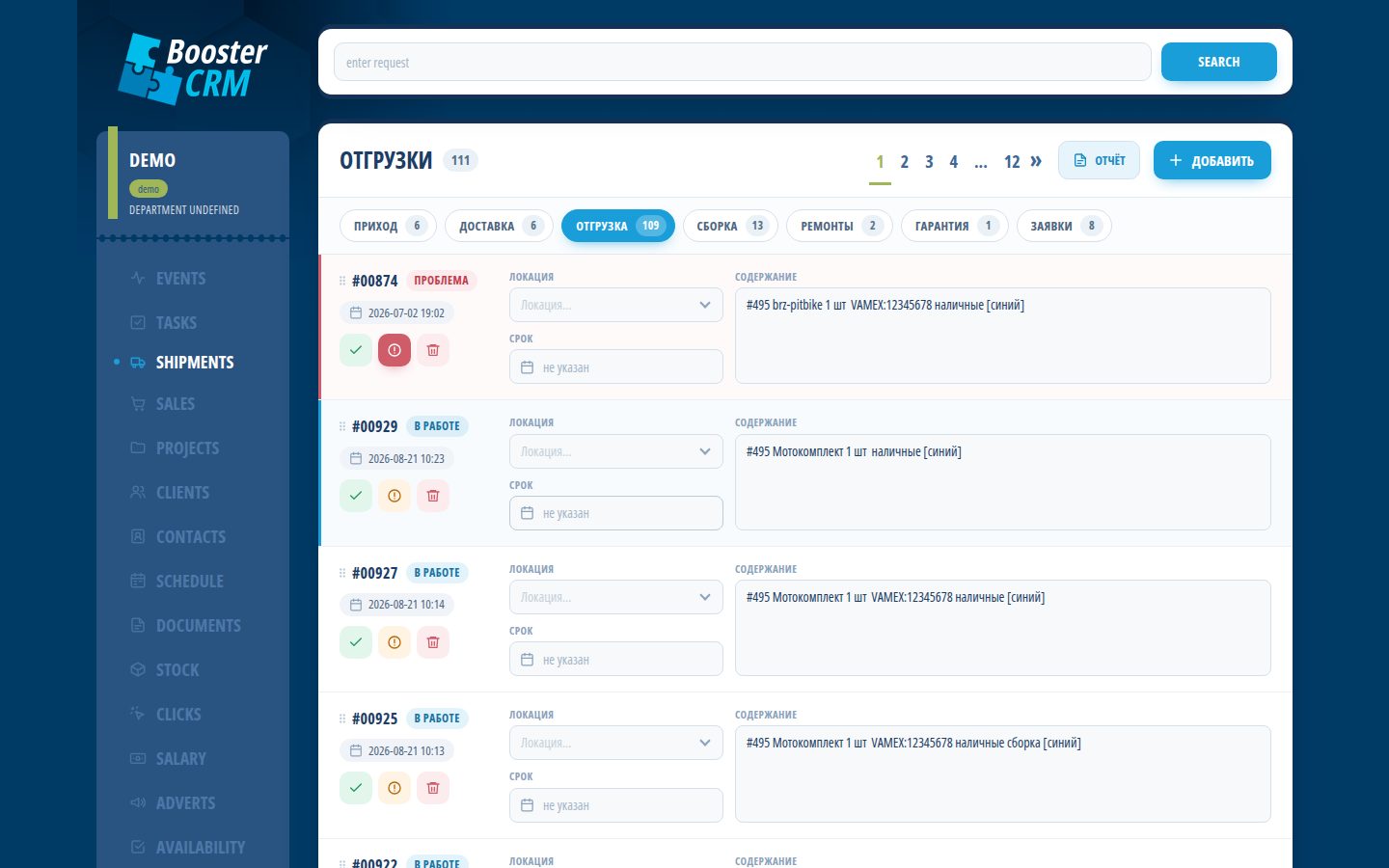1389x868 pixels.
Task: Expand the Локация dropdown for shipment #00925
Action: 616,743
